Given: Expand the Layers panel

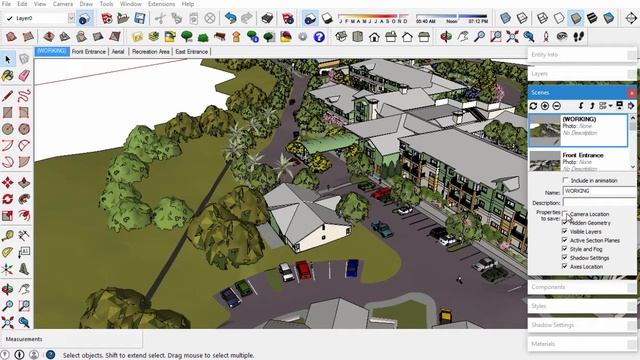Looking at the screenshot, I should pyautogui.click(x=582, y=73).
